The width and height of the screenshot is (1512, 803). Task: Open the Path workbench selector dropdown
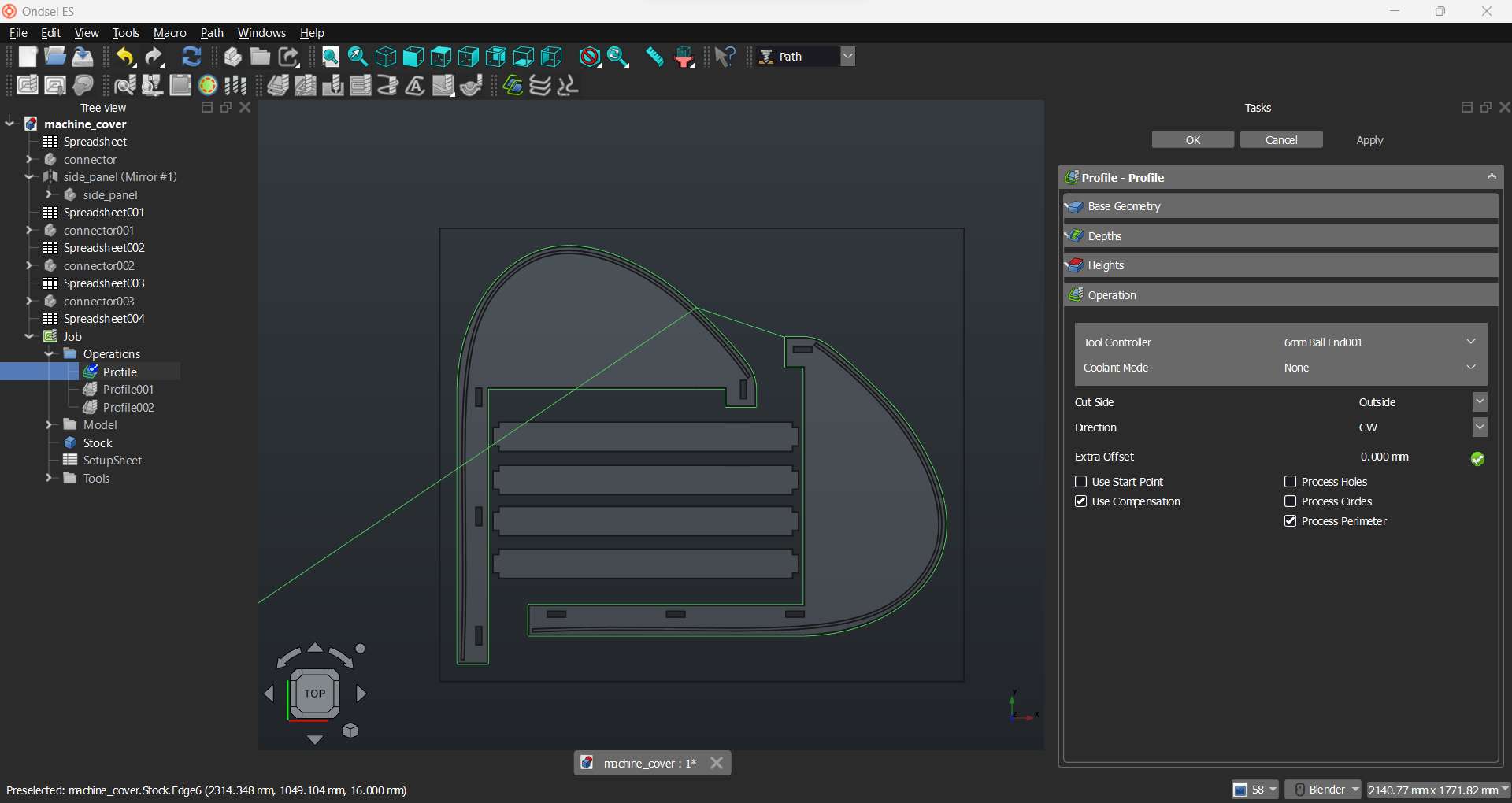click(x=847, y=57)
